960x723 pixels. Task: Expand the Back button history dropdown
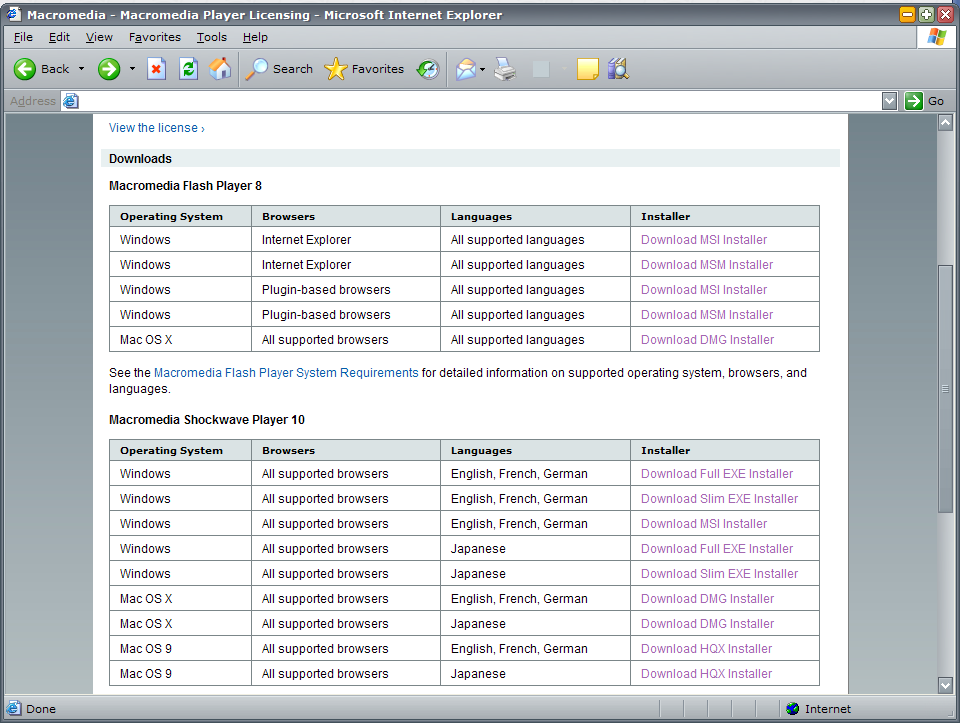82,69
